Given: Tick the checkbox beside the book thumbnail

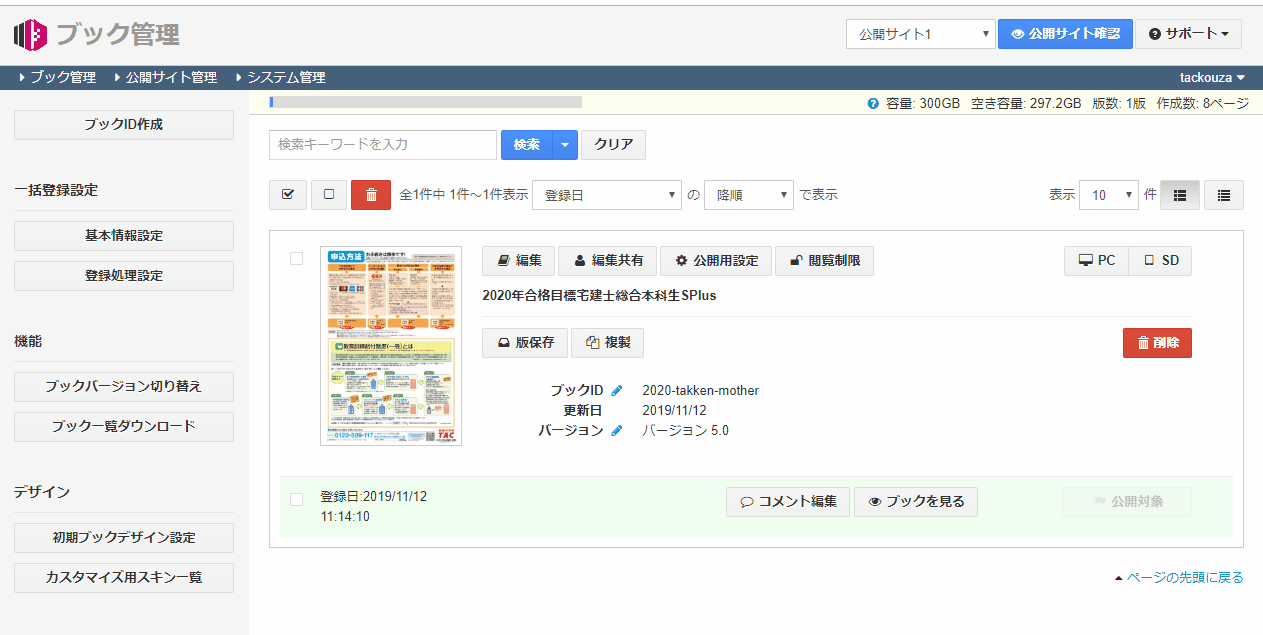Looking at the screenshot, I should (296, 258).
